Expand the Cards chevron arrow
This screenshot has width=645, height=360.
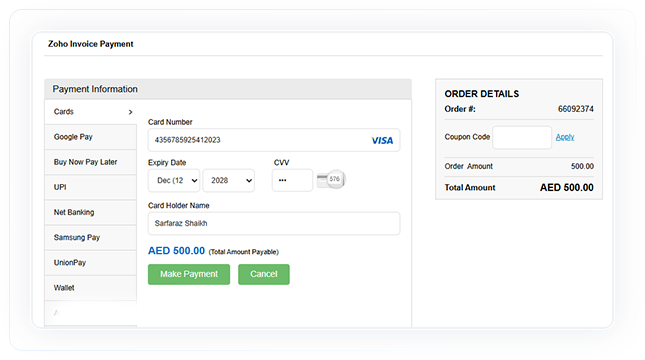coord(130,112)
